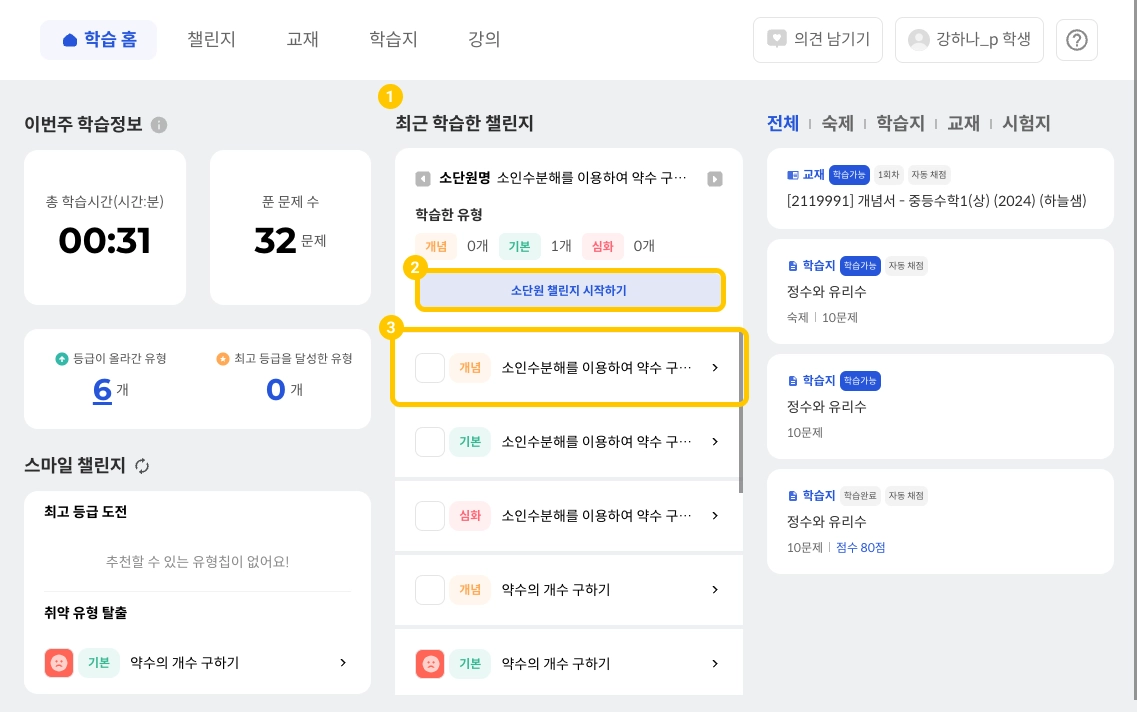
Task: Expand 심화 소인수분해 row chevron
Action: coord(715,516)
